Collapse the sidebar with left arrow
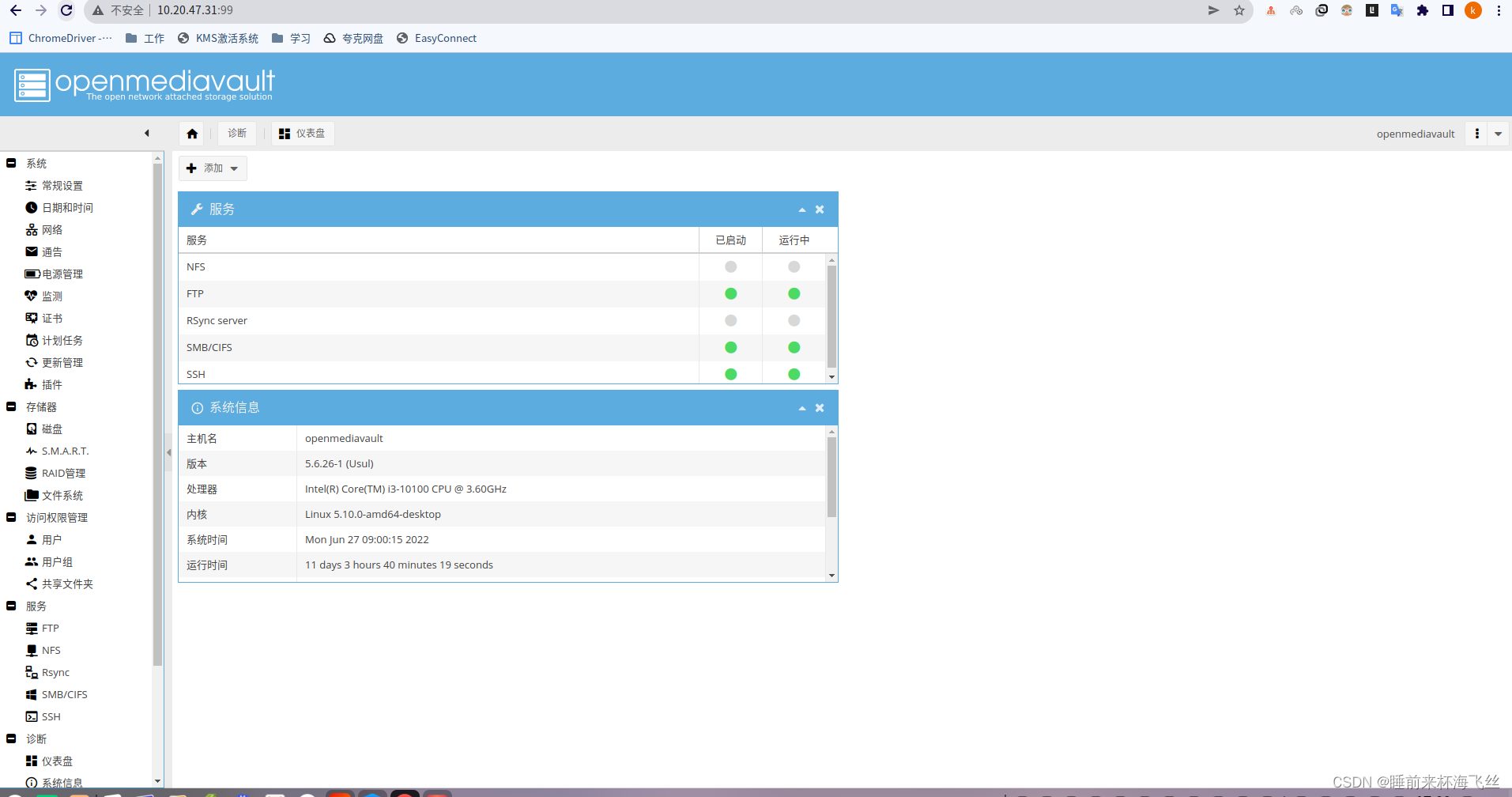This screenshot has width=1512, height=797. tap(147, 134)
